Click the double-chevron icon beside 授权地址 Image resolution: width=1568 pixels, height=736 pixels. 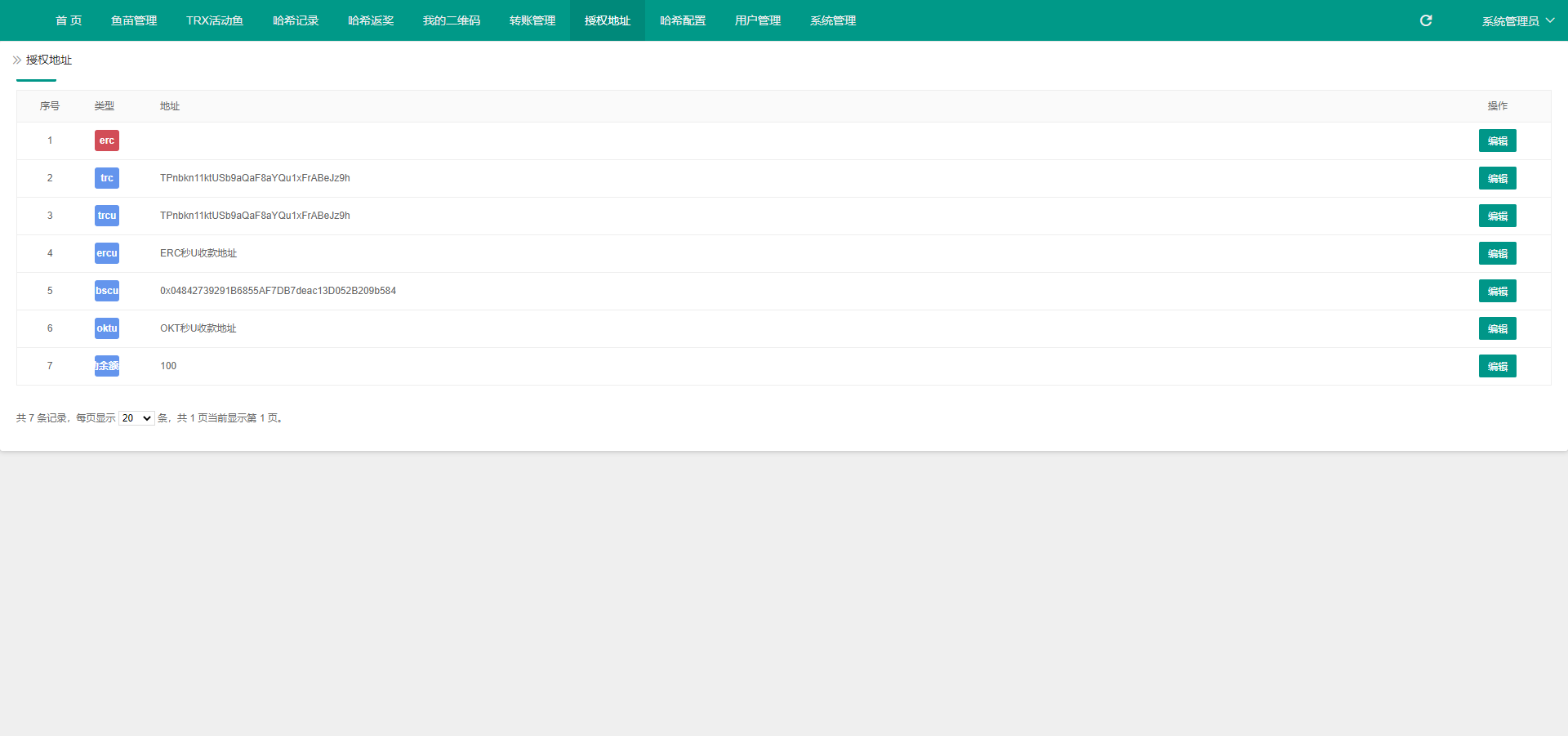point(17,60)
